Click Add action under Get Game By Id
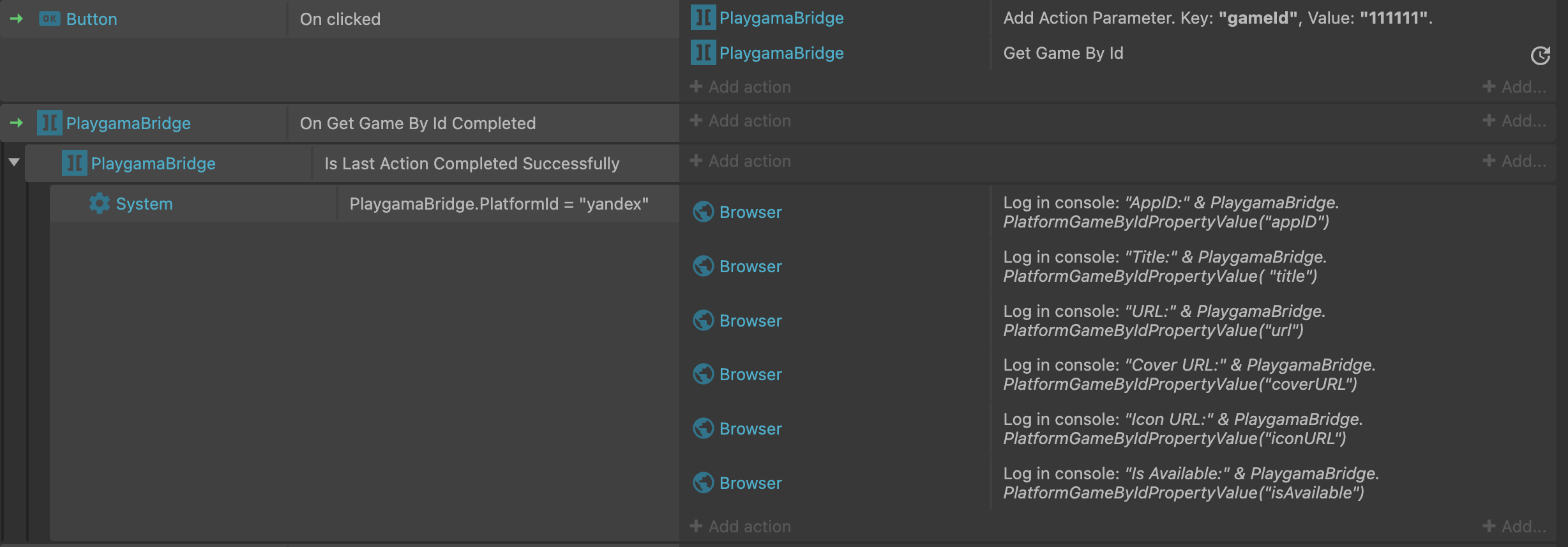Screen dimensions: 1568x547 [741, 87]
